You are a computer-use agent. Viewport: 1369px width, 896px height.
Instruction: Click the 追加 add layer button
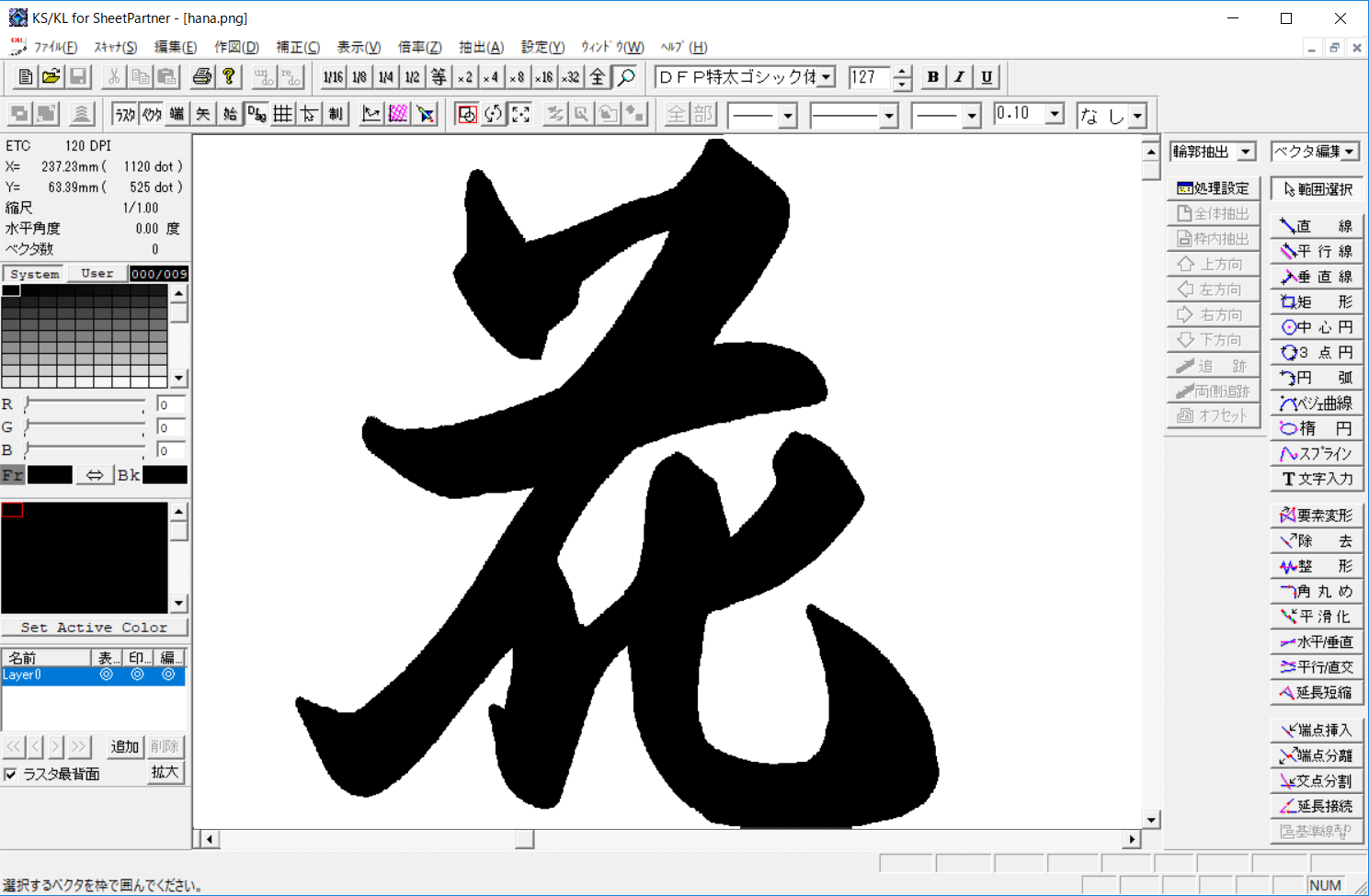pyautogui.click(x=124, y=747)
